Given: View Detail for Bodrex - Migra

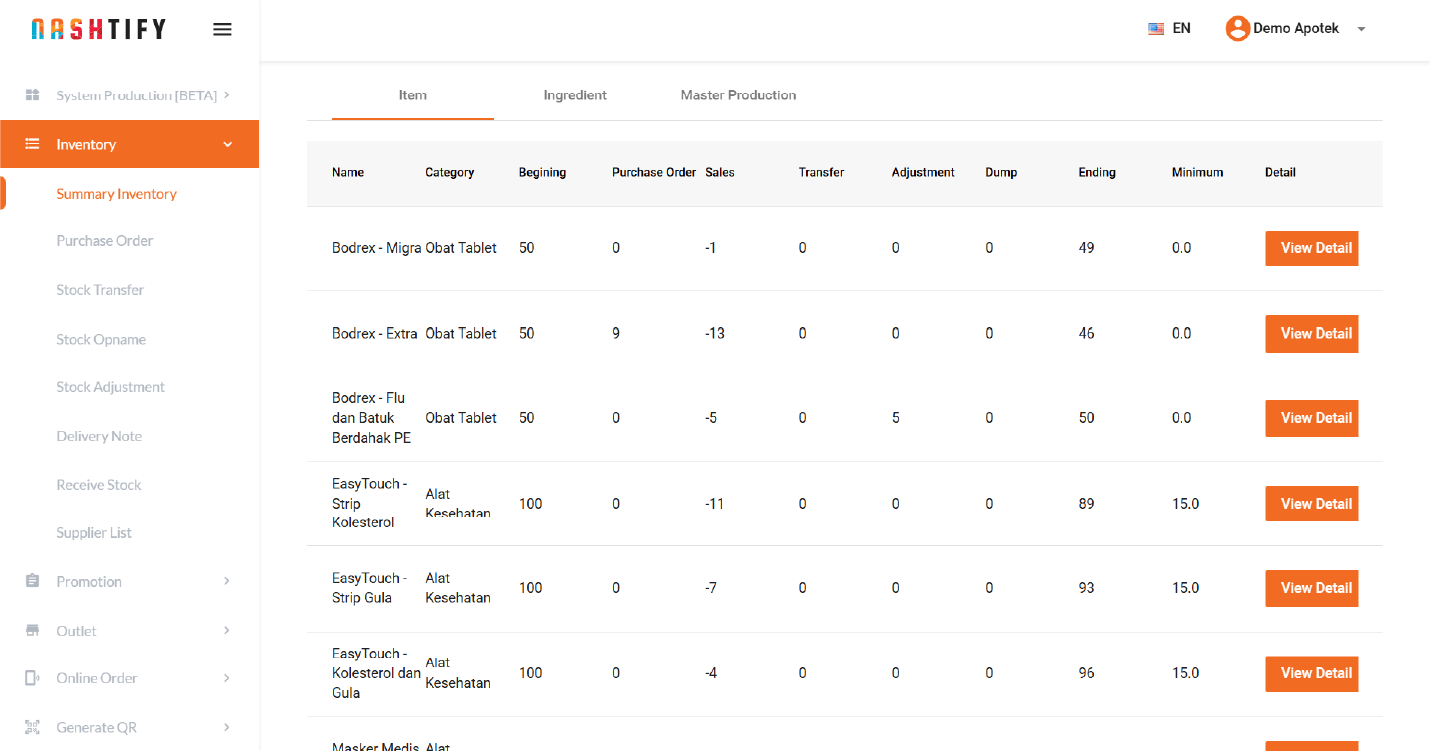Looking at the screenshot, I should [1311, 248].
